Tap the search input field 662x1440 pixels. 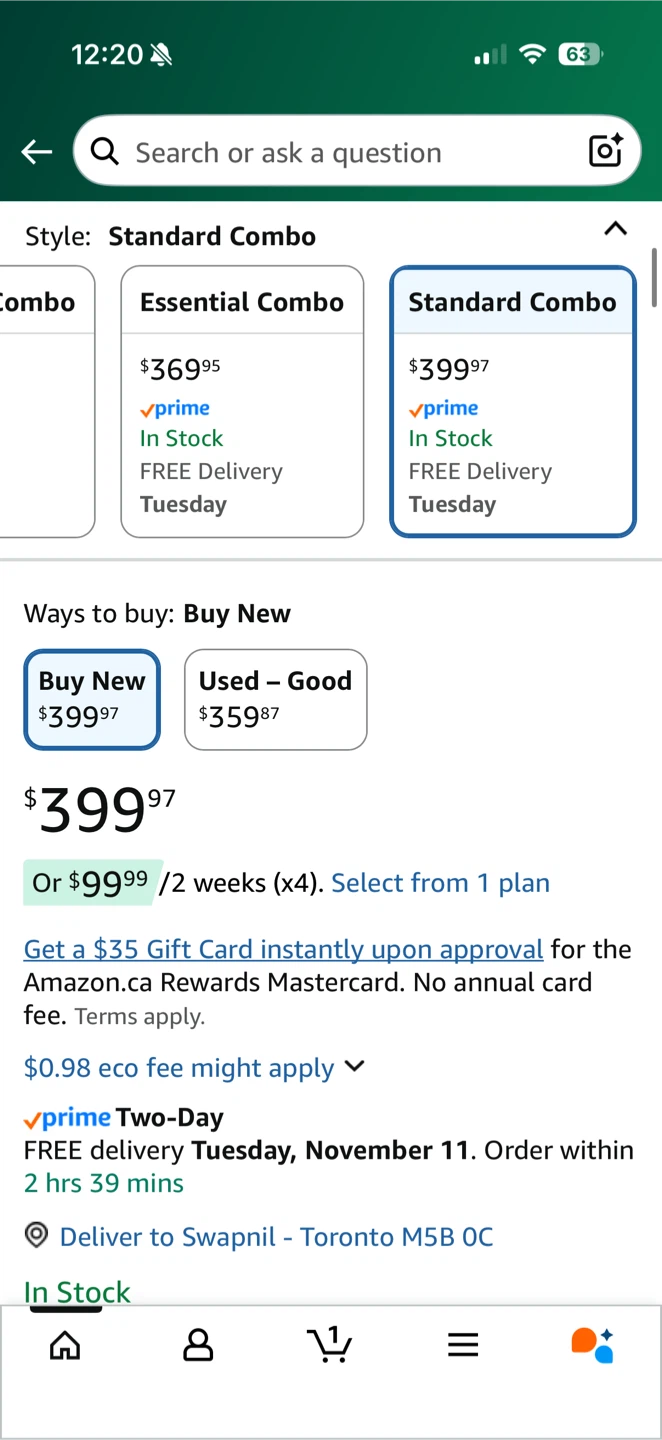(350, 152)
